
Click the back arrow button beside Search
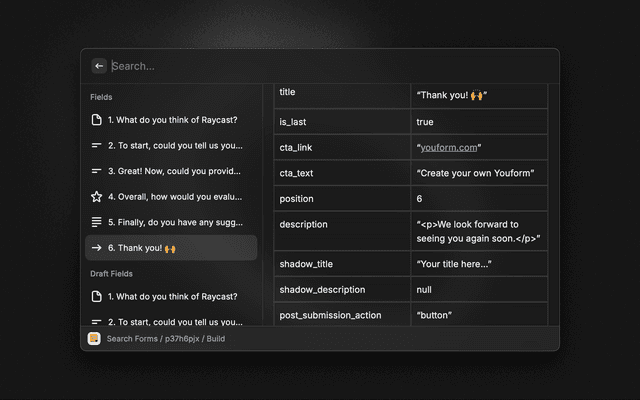click(x=99, y=66)
